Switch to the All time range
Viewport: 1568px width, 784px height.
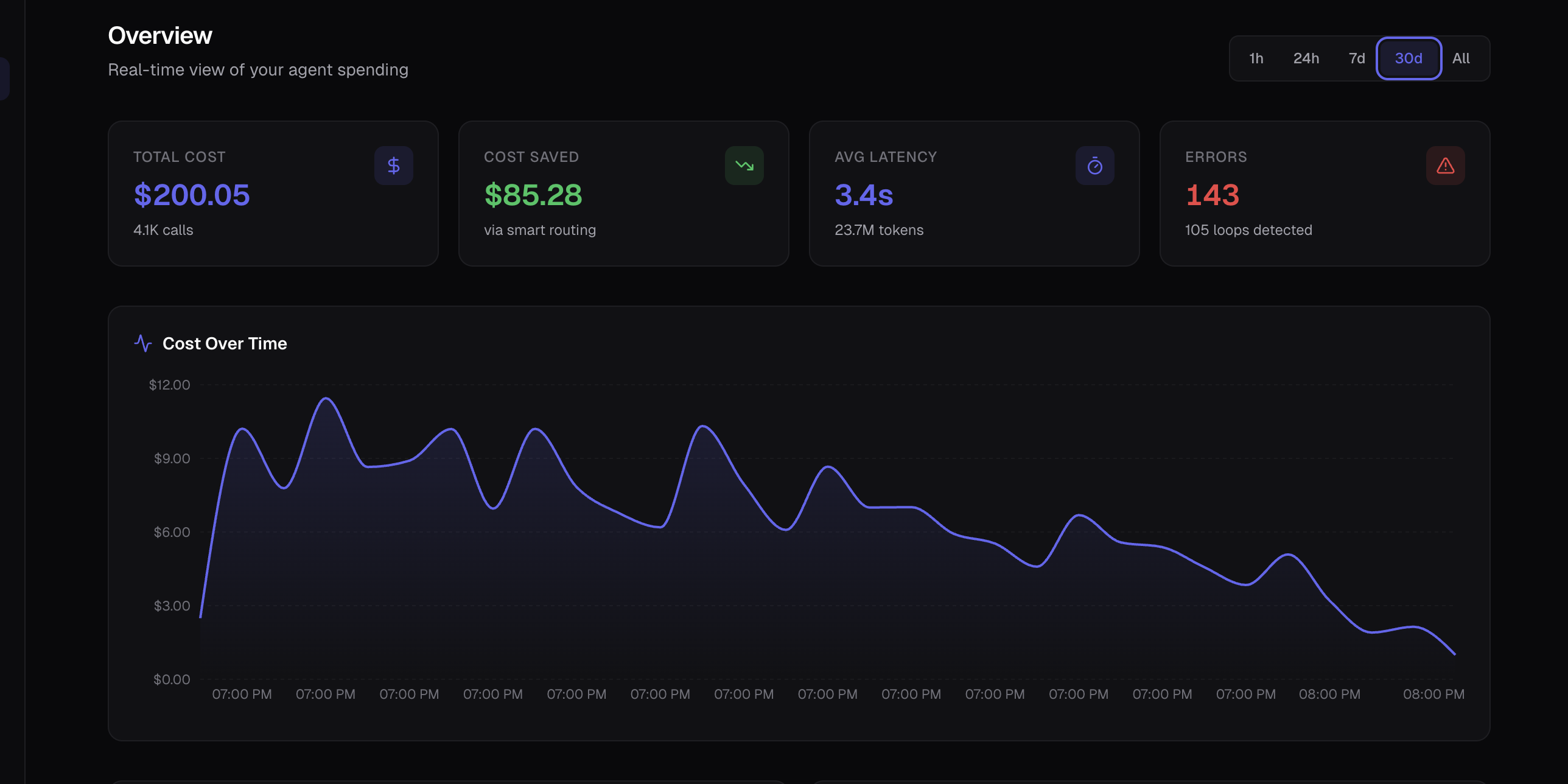[1461, 58]
